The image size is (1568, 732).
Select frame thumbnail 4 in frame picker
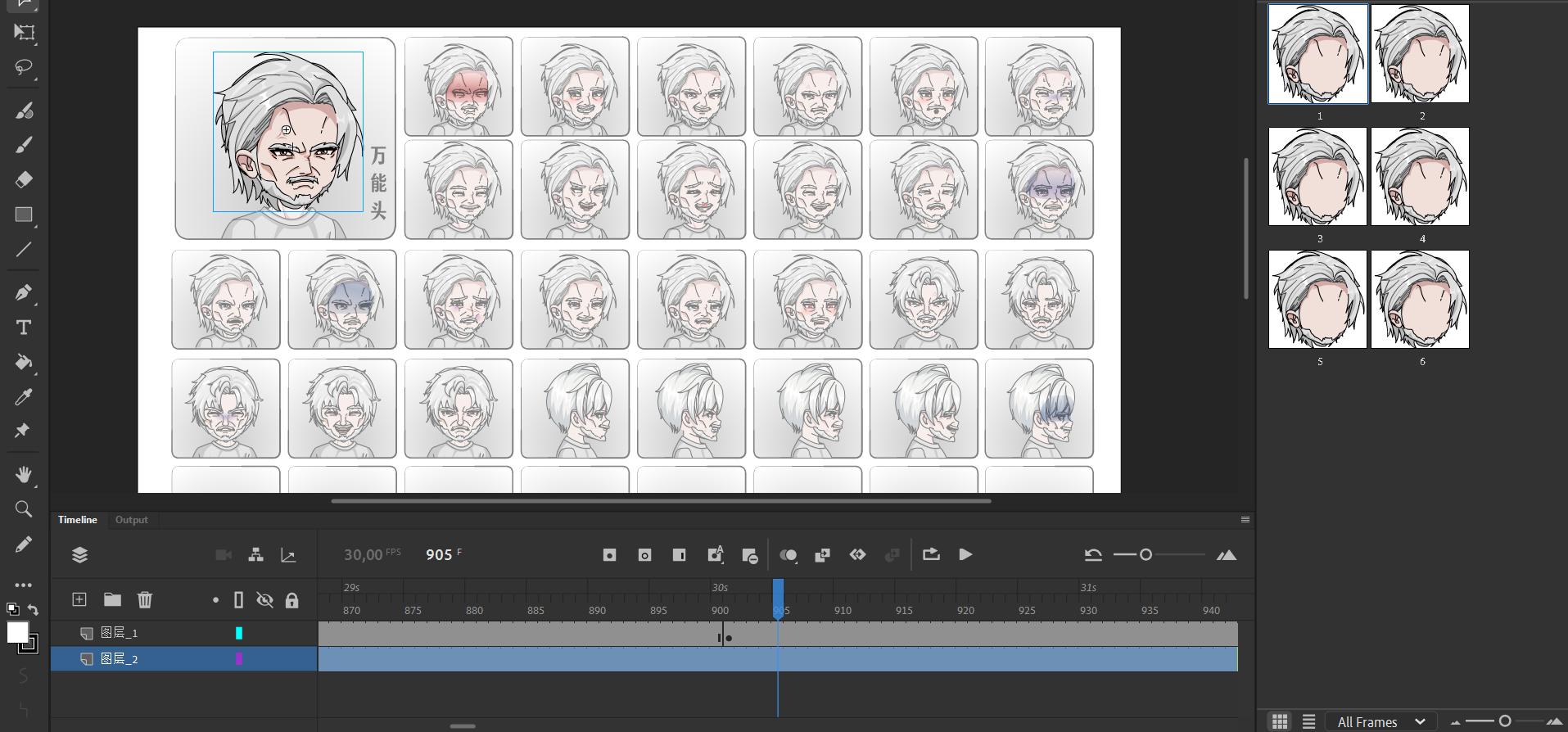(x=1420, y=177)
